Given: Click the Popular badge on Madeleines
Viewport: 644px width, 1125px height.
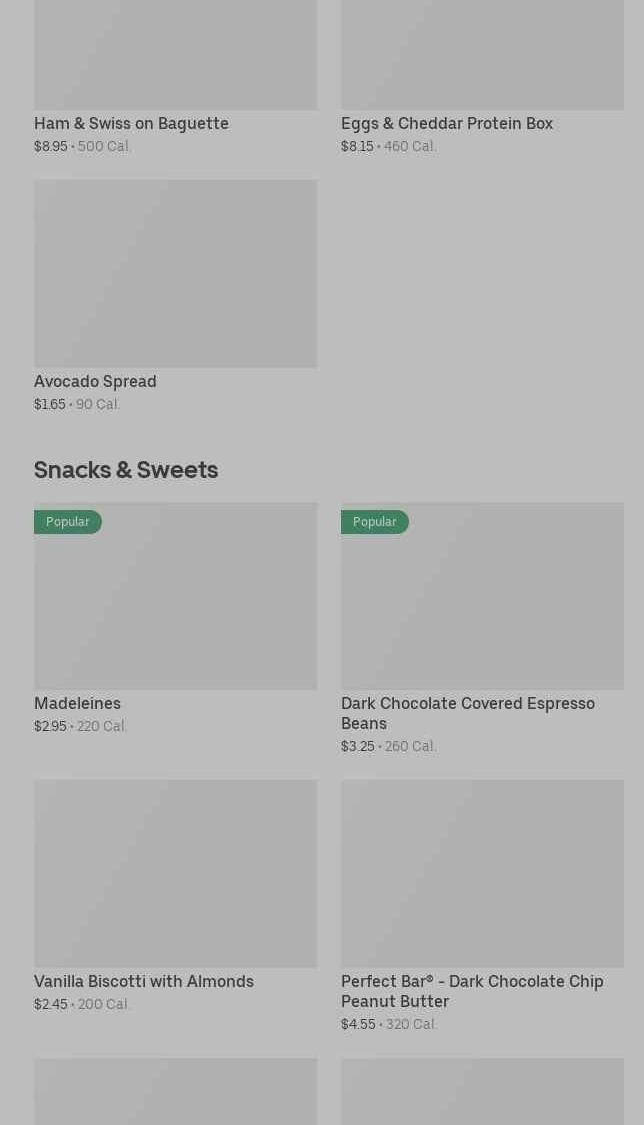Looking at the screenshot, I should coord(67,522).
